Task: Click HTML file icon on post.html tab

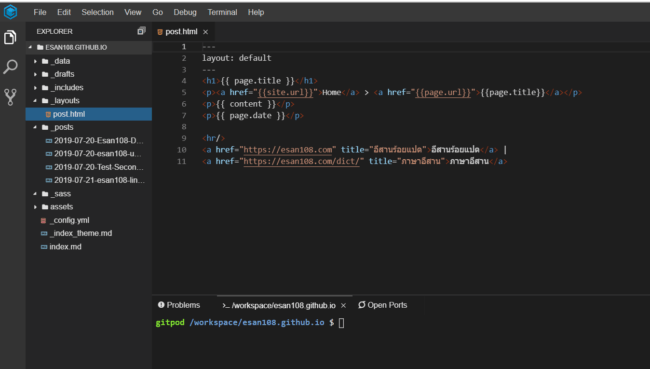Action: (x=160, y=32)
